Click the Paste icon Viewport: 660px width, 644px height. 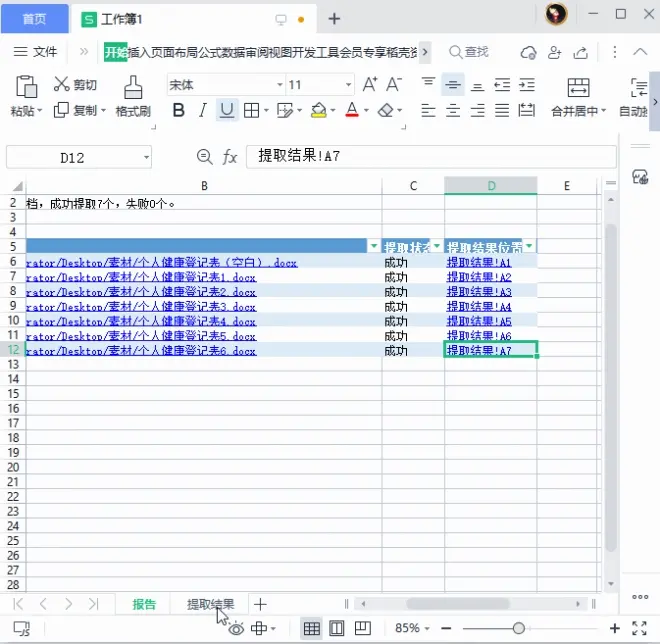tap(26, 87)
